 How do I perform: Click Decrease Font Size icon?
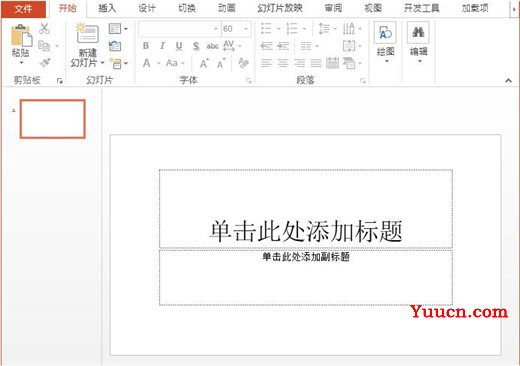coord(221,63)
